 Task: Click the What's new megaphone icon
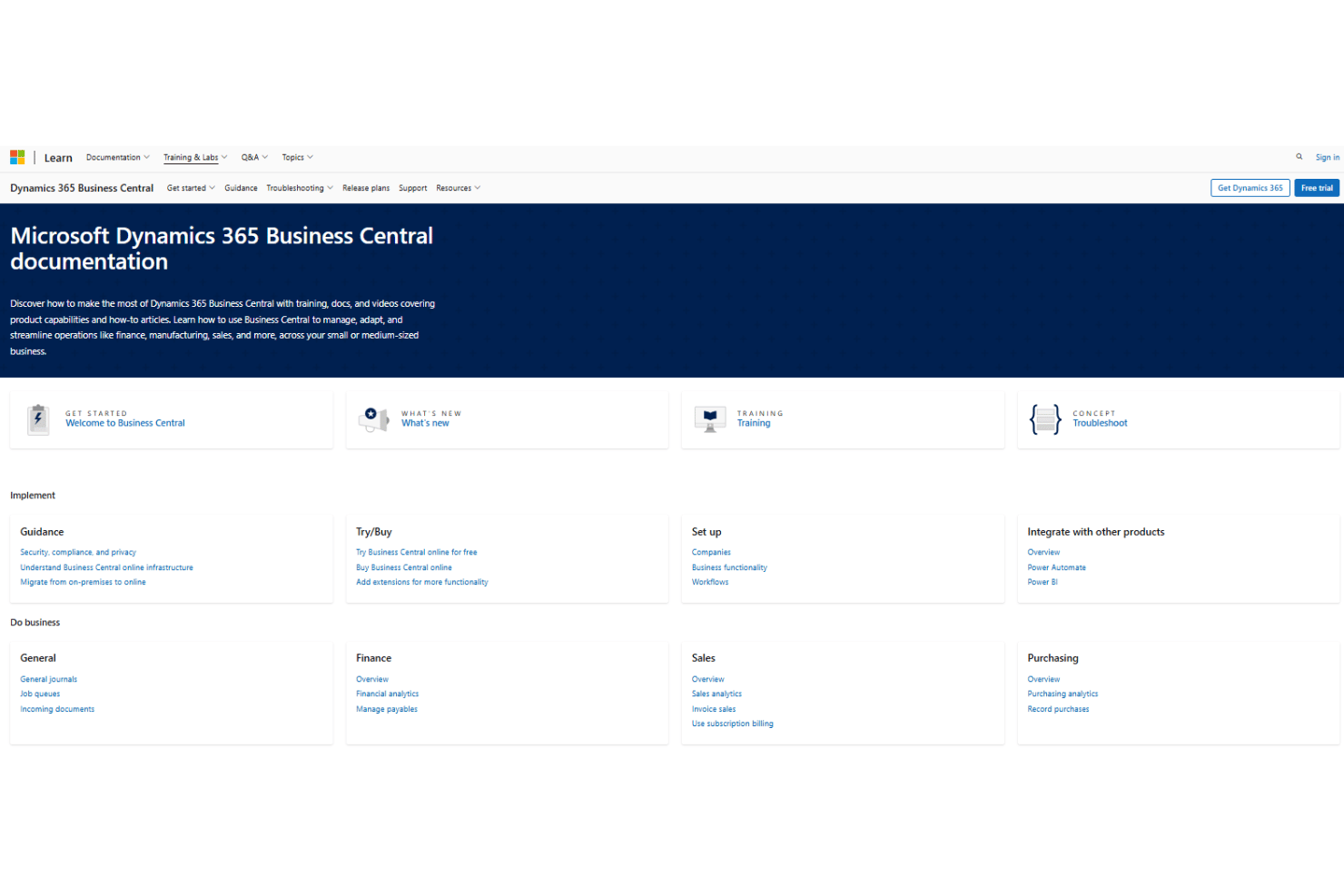click(373, 418)
